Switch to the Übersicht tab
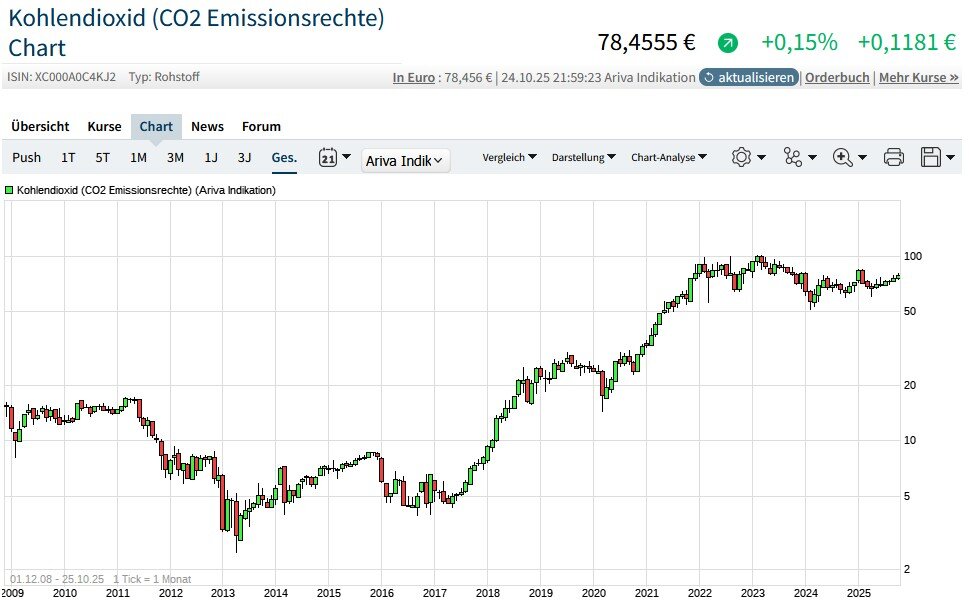This screenshot has width=969, height=602. pyautogui.click(x=40, y=126)
